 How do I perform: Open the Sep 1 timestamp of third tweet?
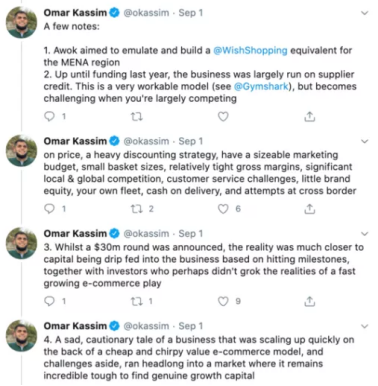(x=191, y=234)
